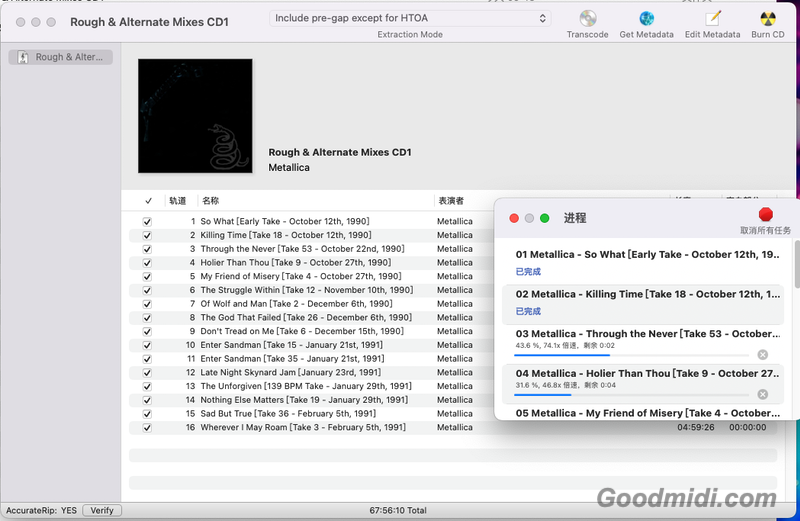Uncheck track 9 Don't Tread on Me
Viewport: 800px width, 521px height.
[x=147, y=332]
